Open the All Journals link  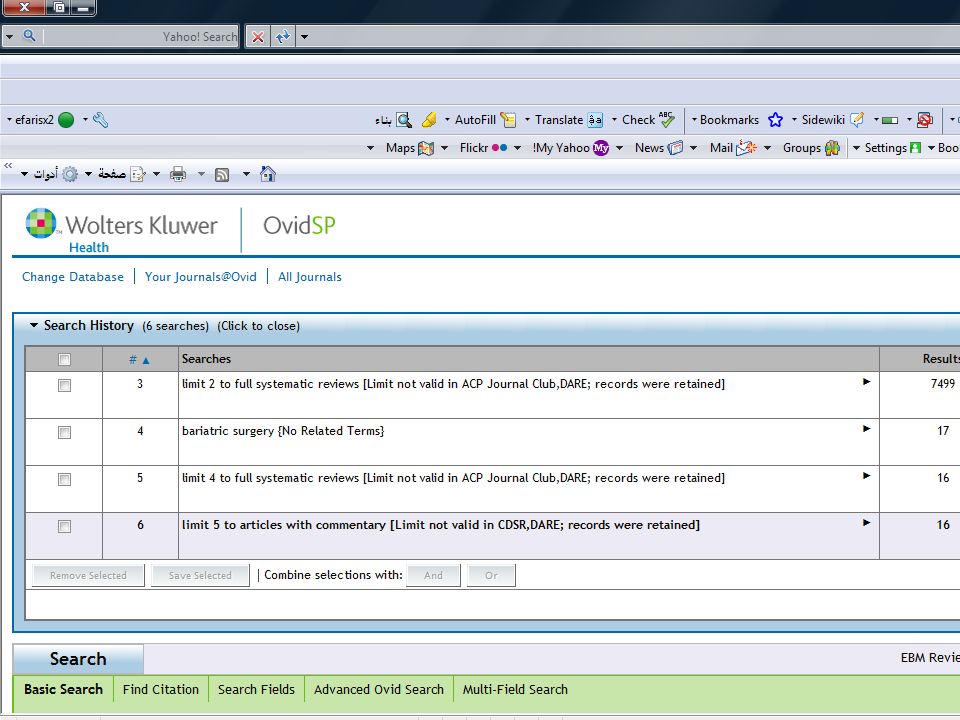click(x=310, y=277)
